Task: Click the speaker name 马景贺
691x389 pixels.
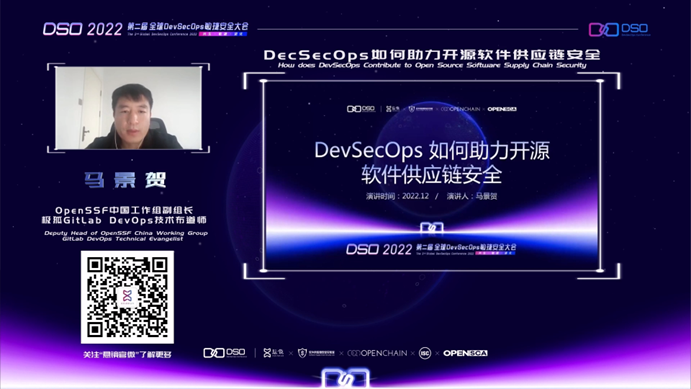Action: coord(126,180)
